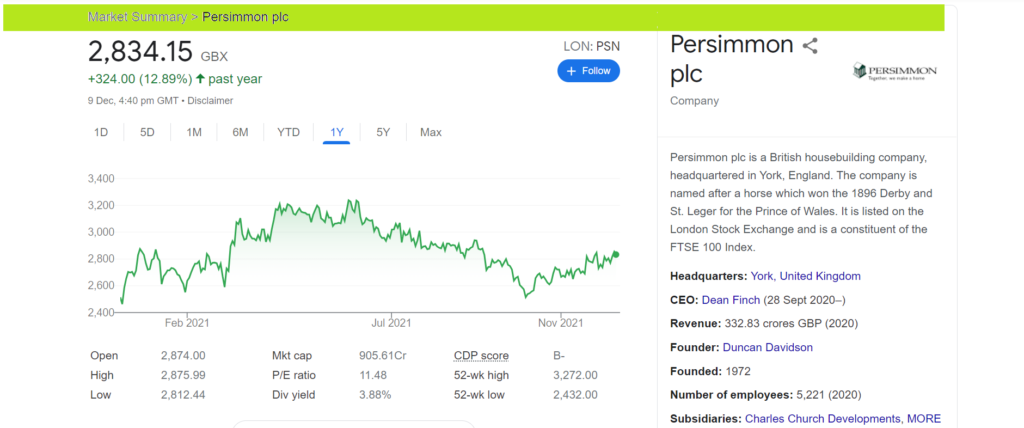Click the CDP score label
Viewport: 1024px width, 428px height.
pyautogui.click(x=481, y=355)
